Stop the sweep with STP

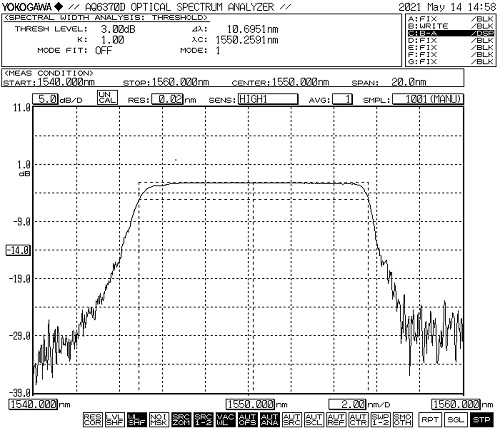point(481,419)
